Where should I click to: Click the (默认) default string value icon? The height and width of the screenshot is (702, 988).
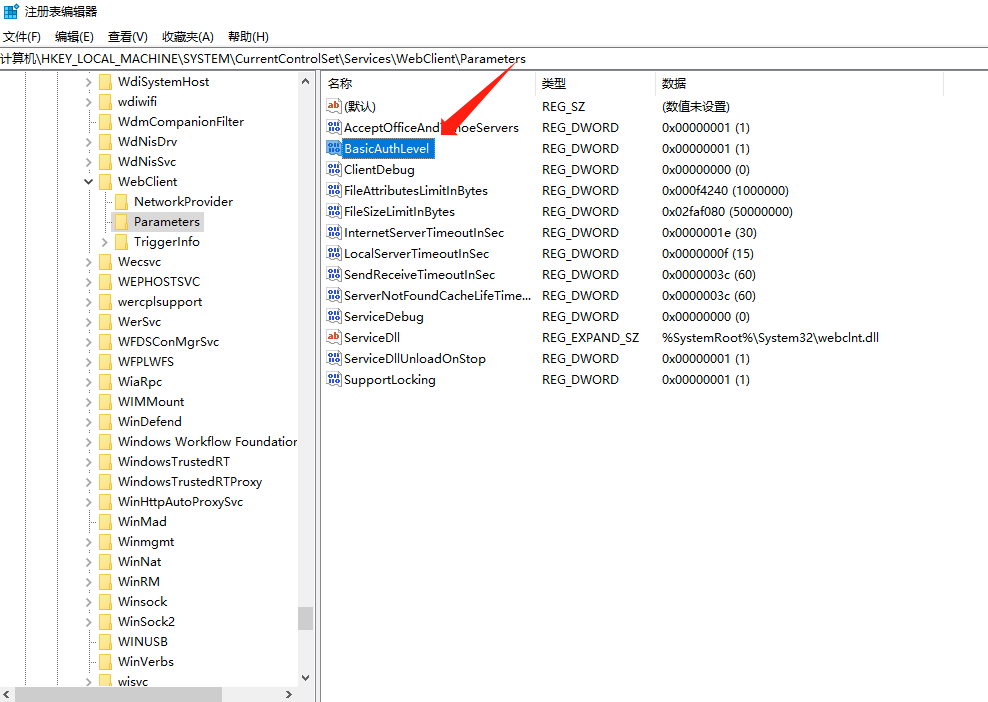tap(334, 107)
